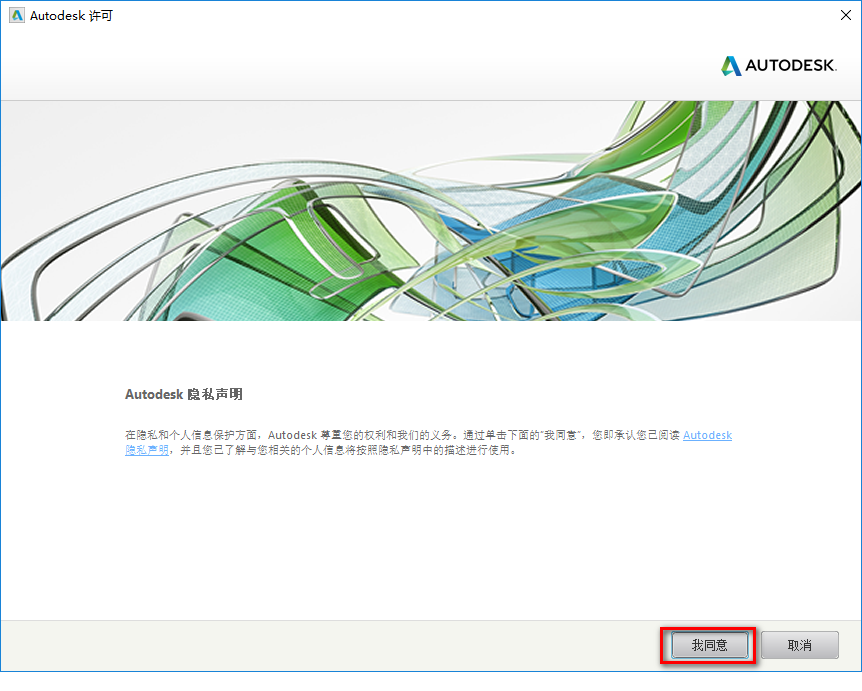The width and height of the screenshot is (862, 691).
Task: Click the triangle symbol in the AUTODESK logo
Action: [x=729, y=64]
